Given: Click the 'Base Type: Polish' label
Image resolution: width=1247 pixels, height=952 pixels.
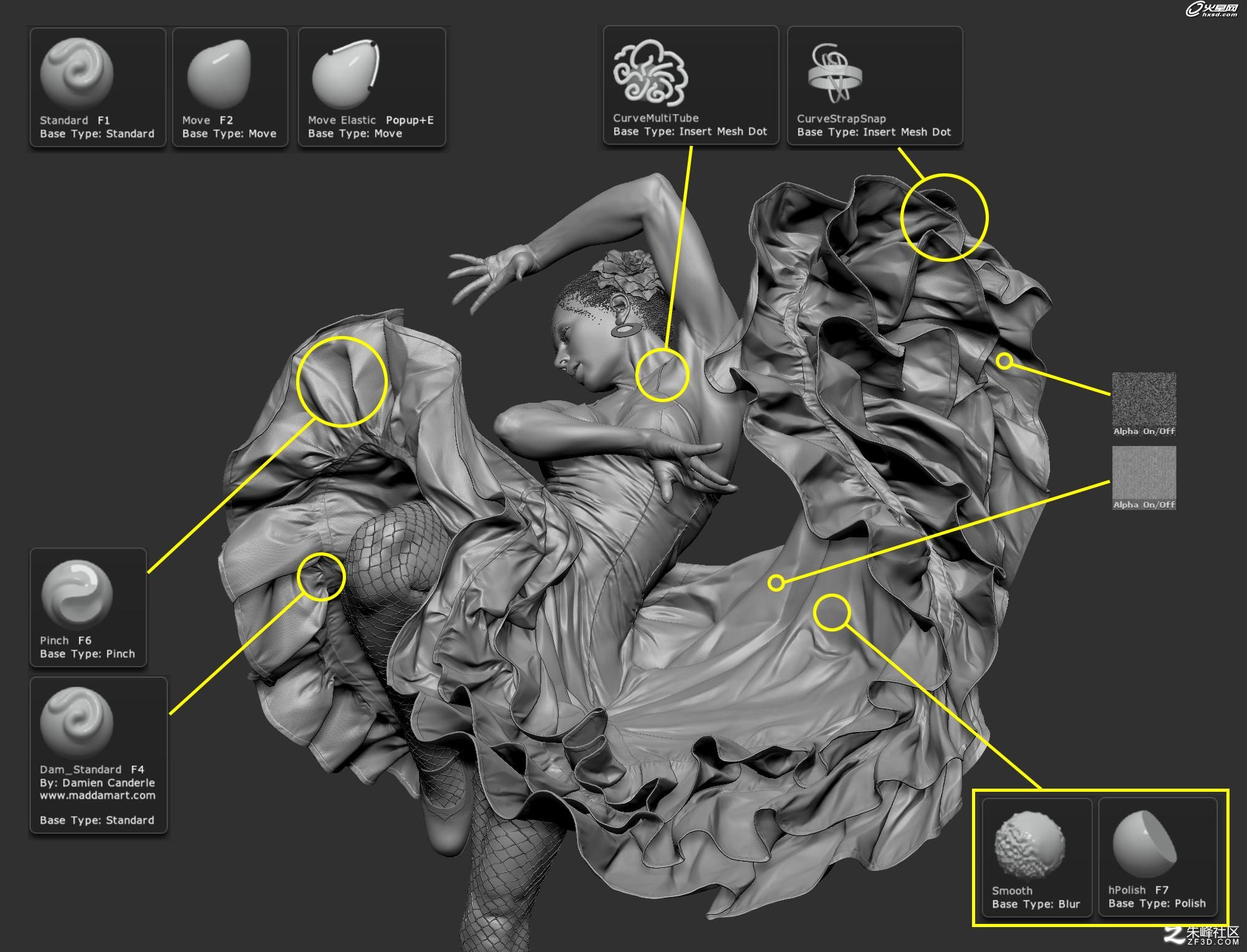Looking at the screenshot, I should (1157, 903).
